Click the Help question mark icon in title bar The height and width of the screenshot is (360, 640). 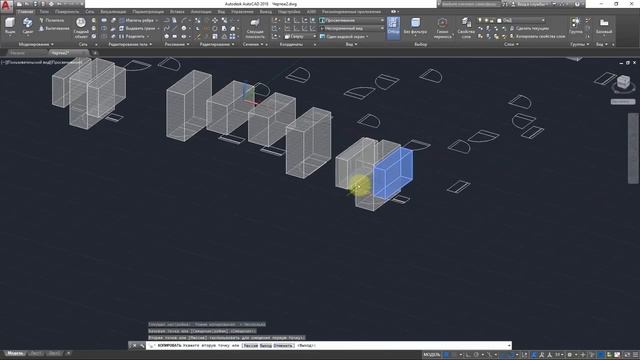click(577, 4)
